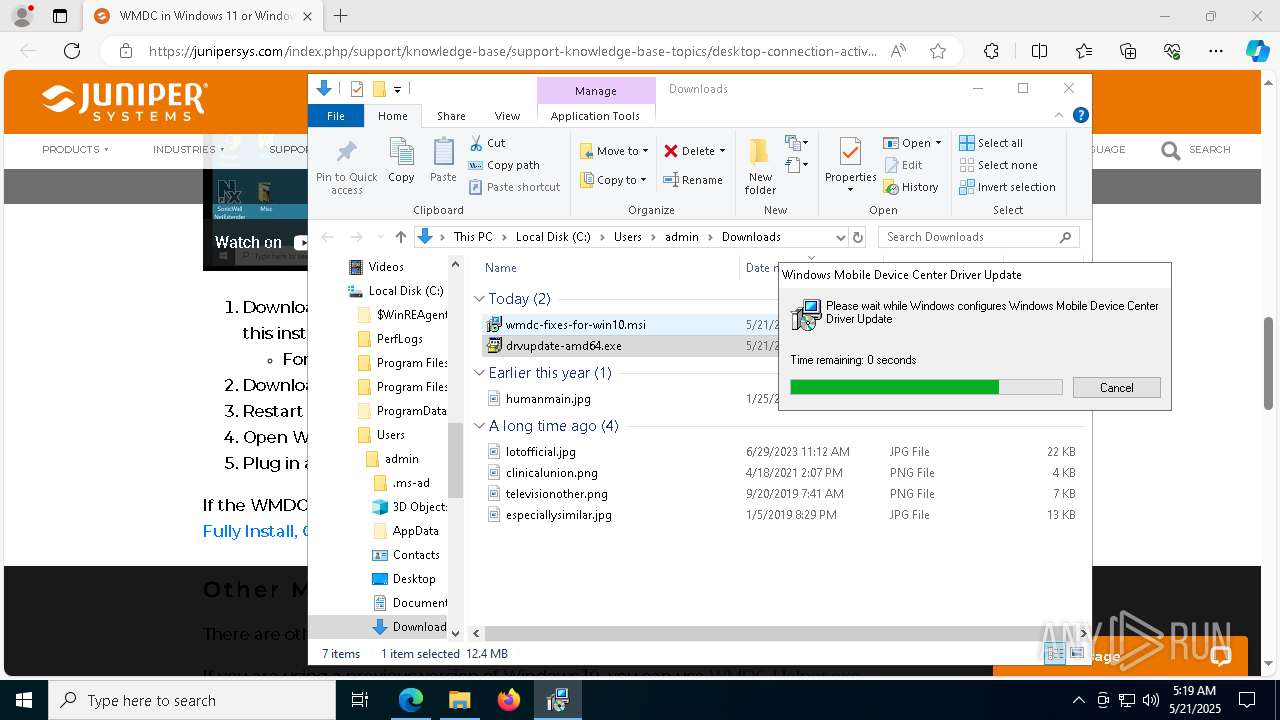Screen dimensions: 1280x720
Task: Create a New folder from ribbon
Action: [x=760, y=166]
